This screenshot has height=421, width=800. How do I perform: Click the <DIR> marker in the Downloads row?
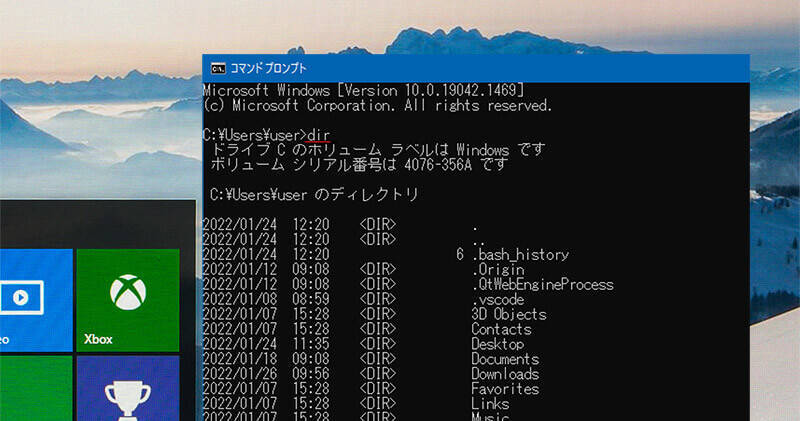(x=378, y=374)
